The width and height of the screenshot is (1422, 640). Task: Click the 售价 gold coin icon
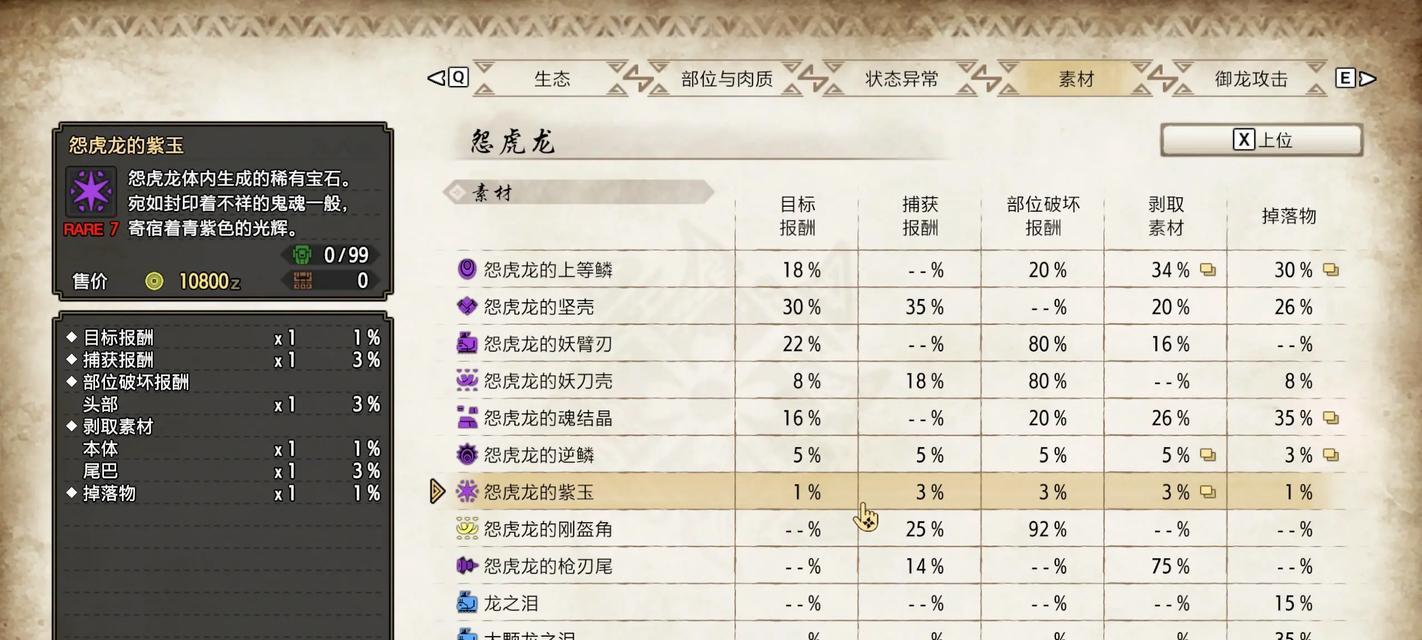coord(154,281)
